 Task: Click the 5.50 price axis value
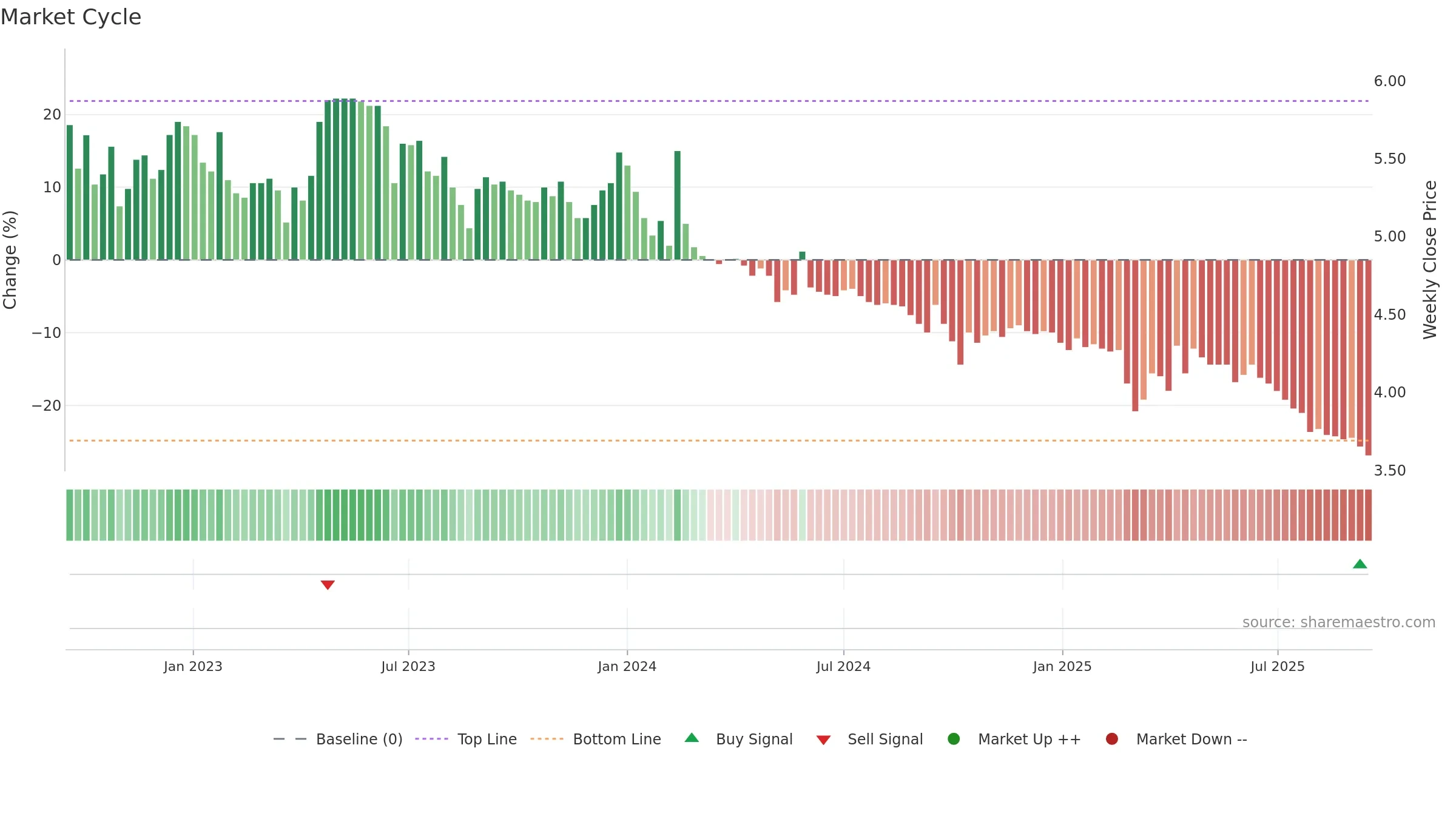1390,159
